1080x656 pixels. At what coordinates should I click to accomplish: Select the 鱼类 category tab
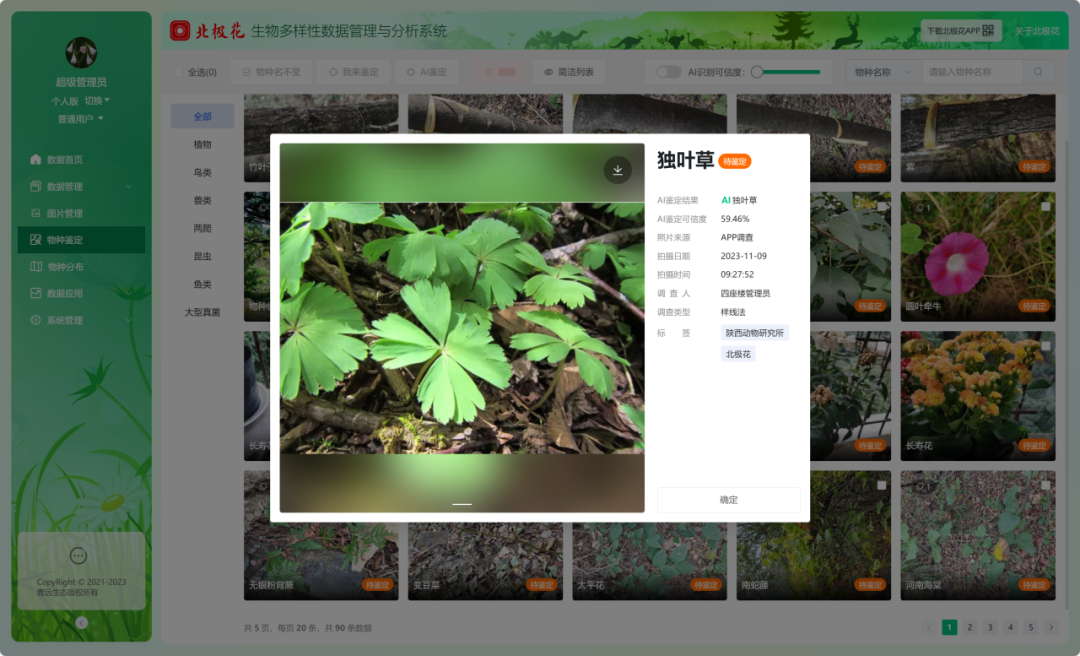click(x=202, y=284)
